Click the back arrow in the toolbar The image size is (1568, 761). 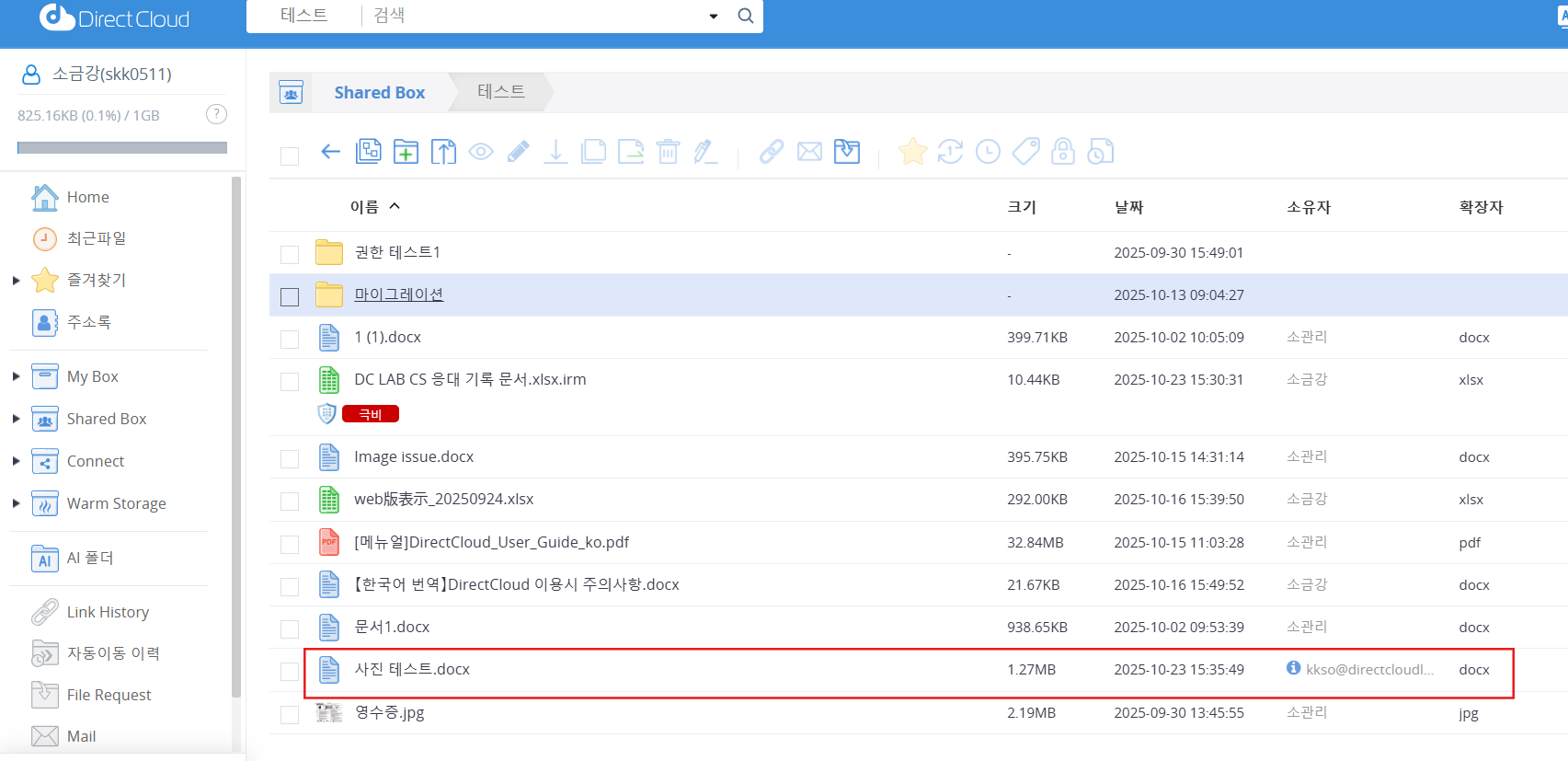(x=330, y=152)
